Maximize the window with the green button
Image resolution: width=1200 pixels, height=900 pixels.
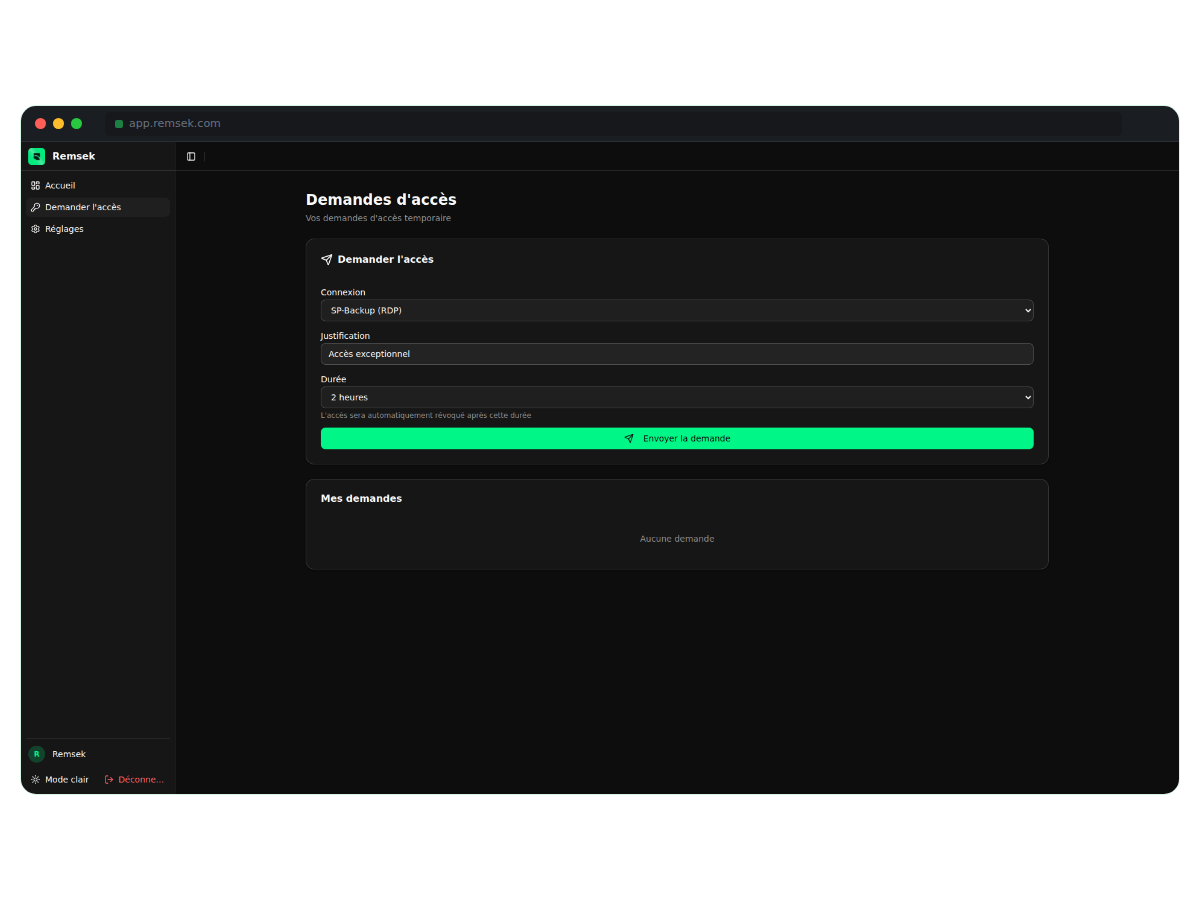[77, 124]
